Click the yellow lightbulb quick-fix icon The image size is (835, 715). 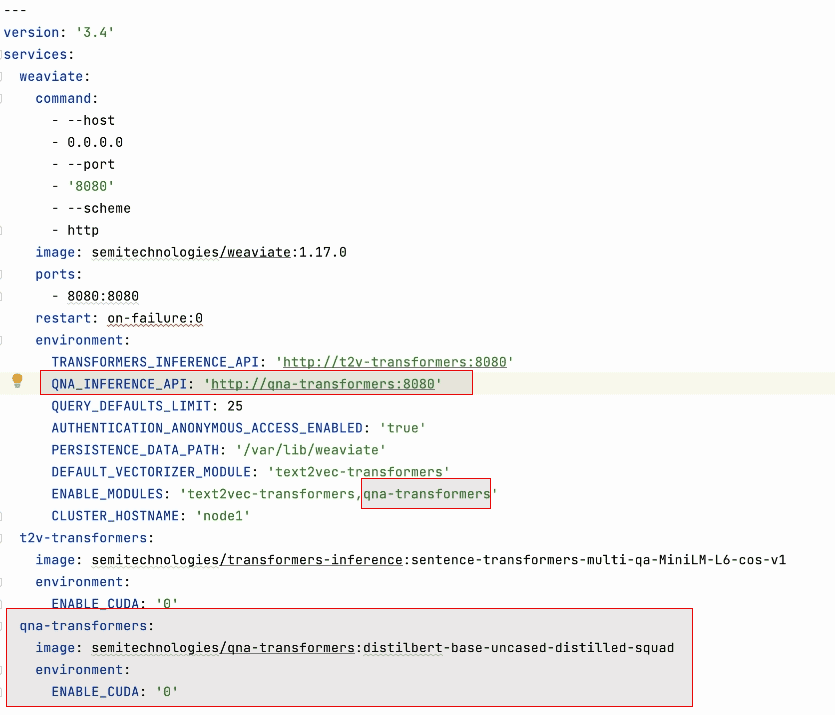17,381
